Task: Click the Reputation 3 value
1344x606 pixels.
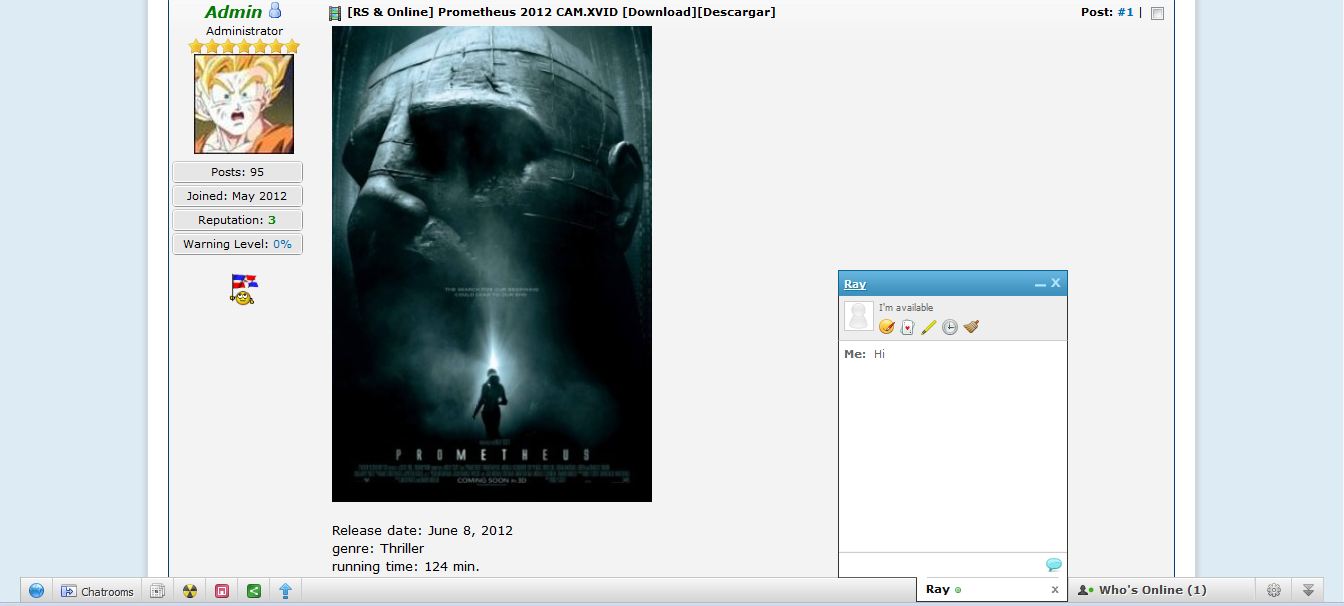Action: pos(272,220)
